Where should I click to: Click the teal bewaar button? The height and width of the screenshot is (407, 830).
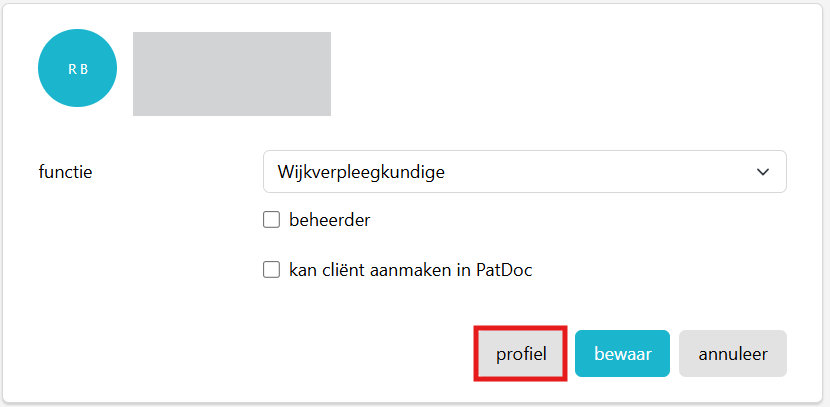[x=622, y=354]
